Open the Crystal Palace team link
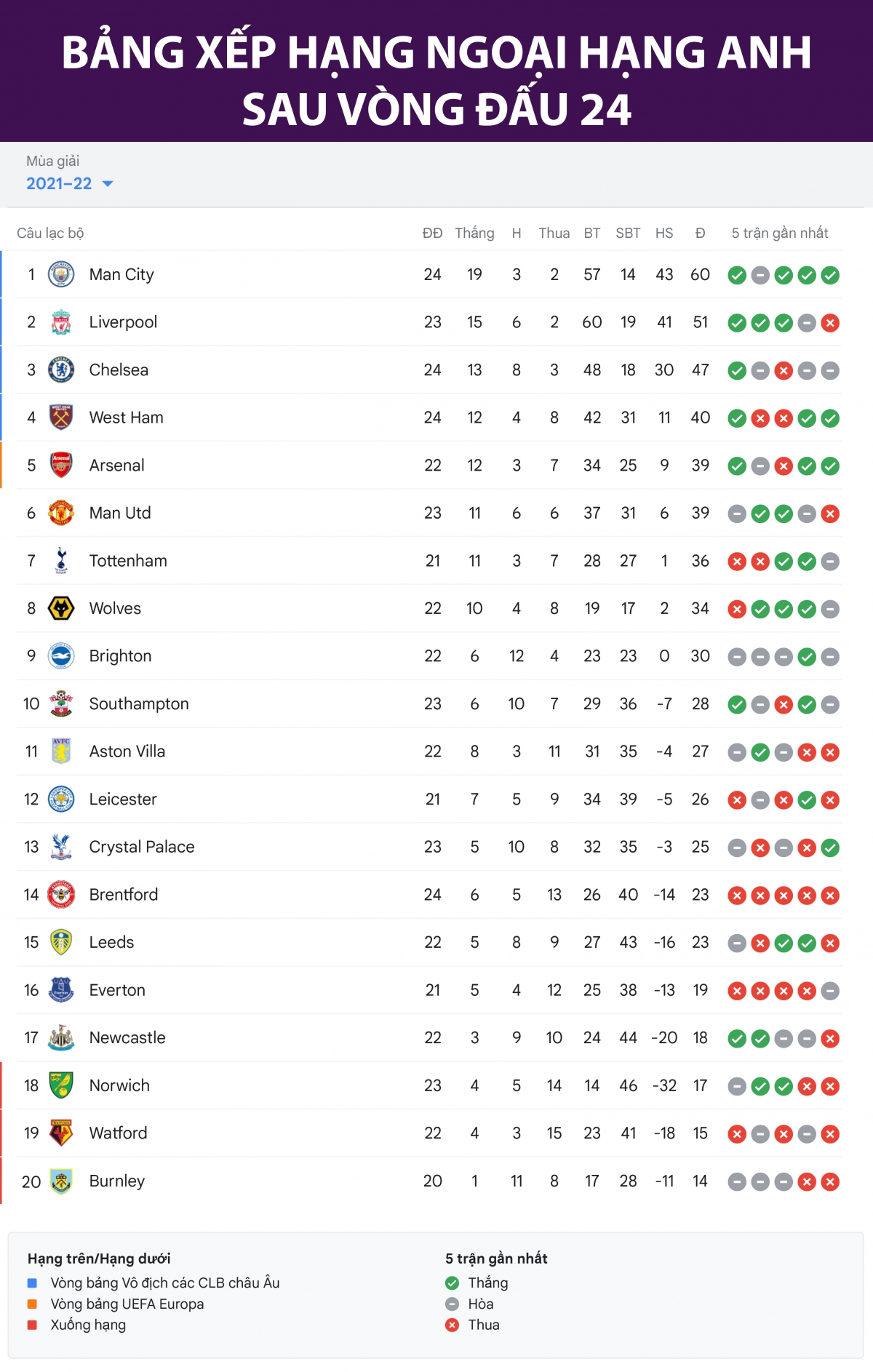 pyautogui.click(x=142, y=847)
